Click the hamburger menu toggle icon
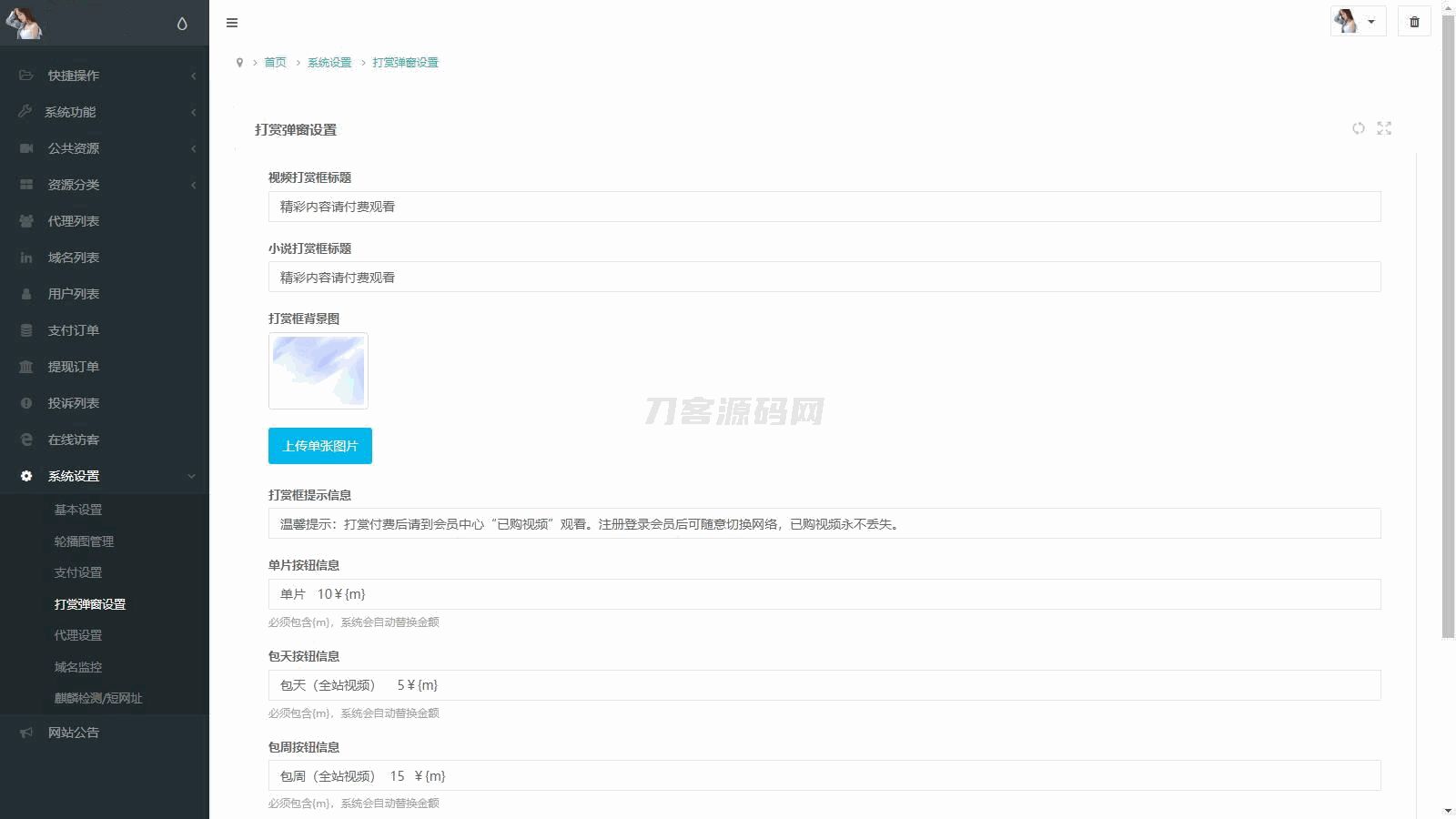 (x=232, y=23)
